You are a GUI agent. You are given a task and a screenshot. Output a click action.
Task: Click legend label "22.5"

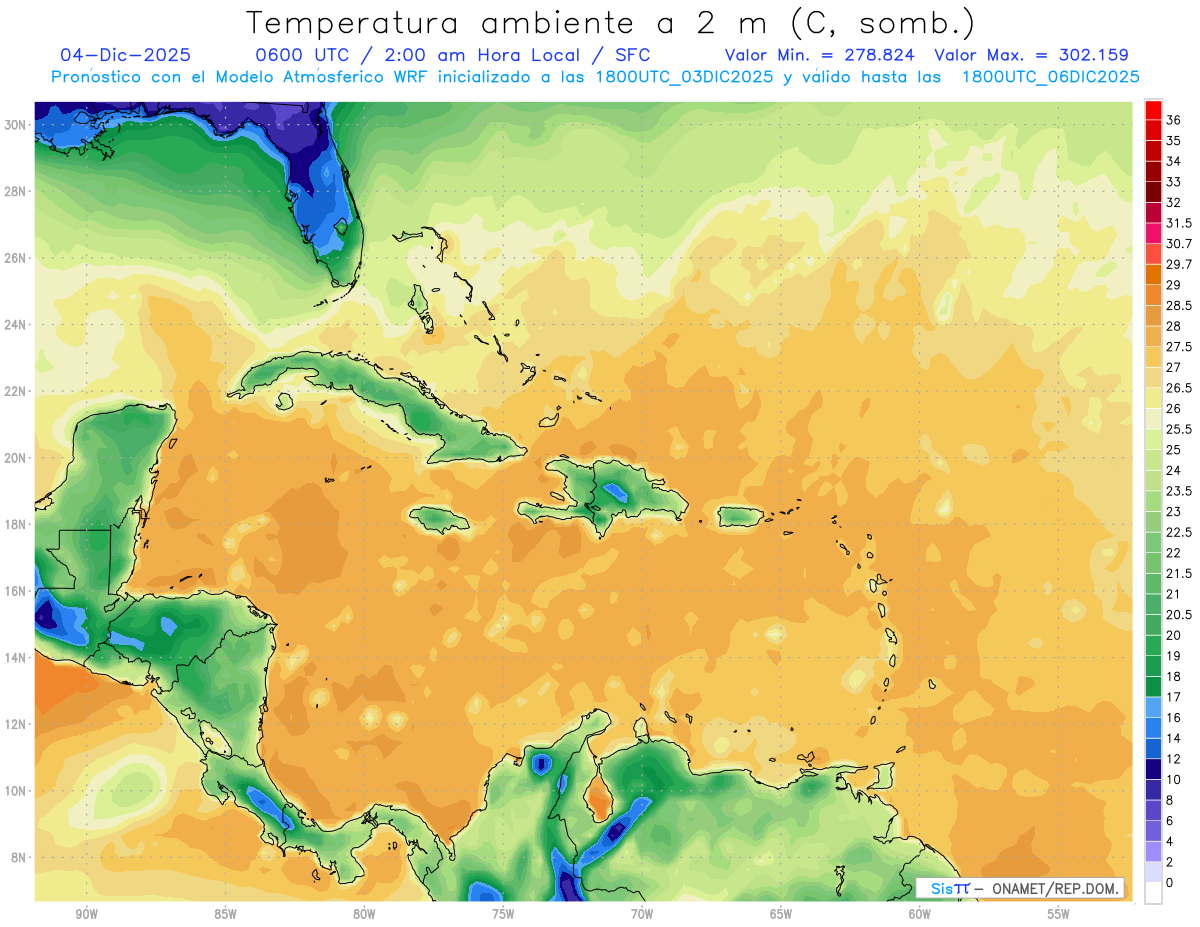click(x=1179, y=532)
